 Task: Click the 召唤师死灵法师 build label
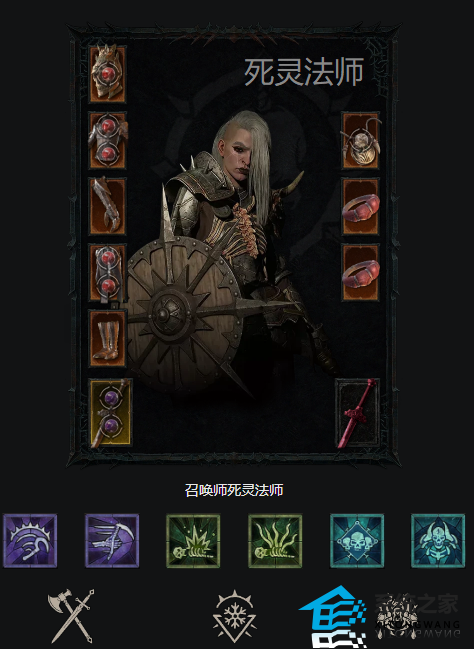pyautogui.click(x=234, y=490)
